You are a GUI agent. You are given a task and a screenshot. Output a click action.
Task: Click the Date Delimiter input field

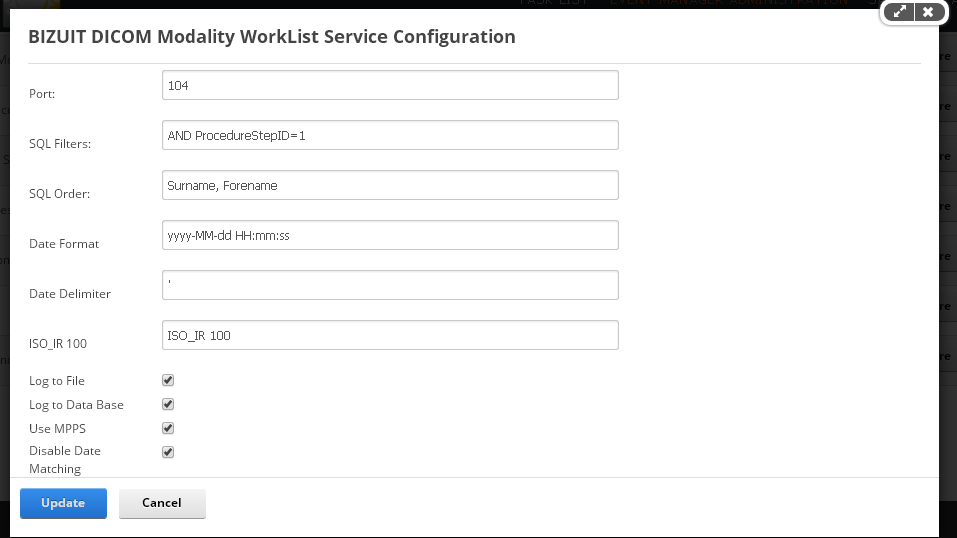[390, 285]
